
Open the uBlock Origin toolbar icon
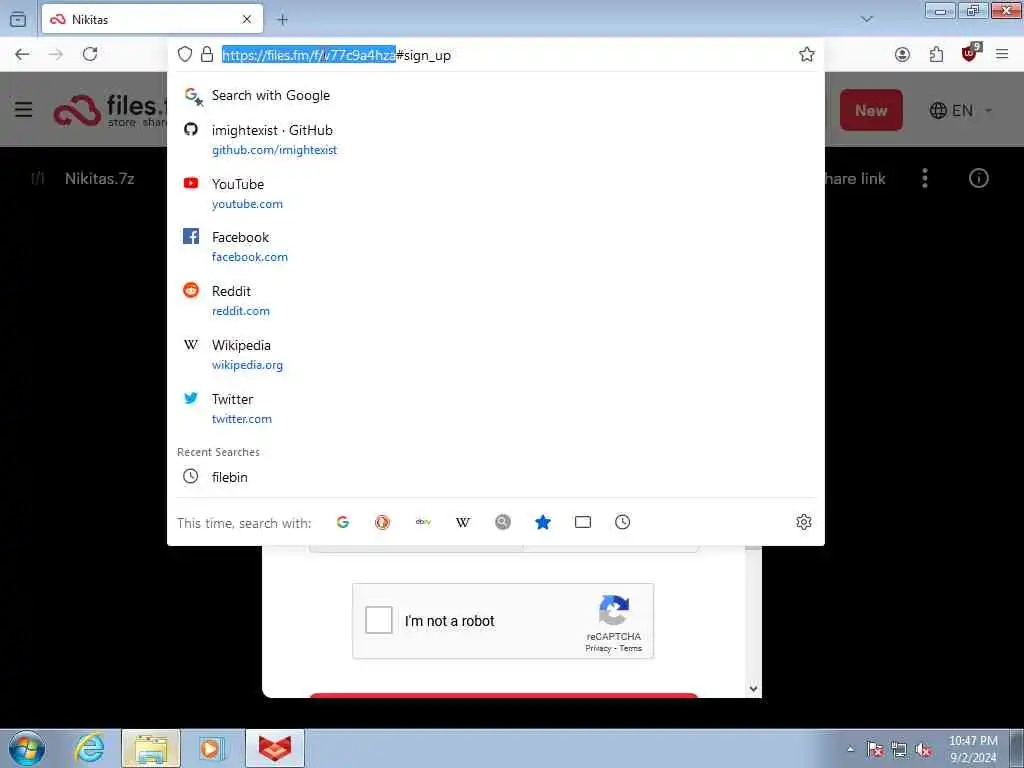pos(970,53)
